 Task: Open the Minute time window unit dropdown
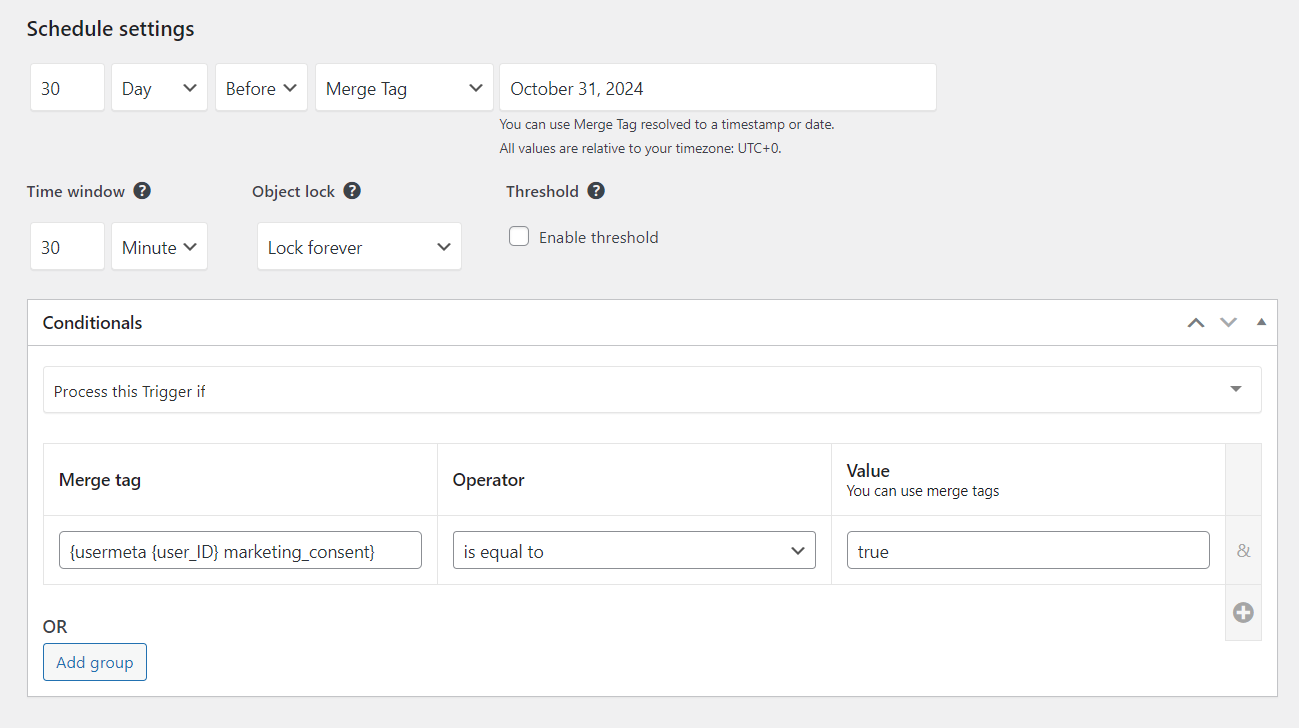(x=160, y=247)
